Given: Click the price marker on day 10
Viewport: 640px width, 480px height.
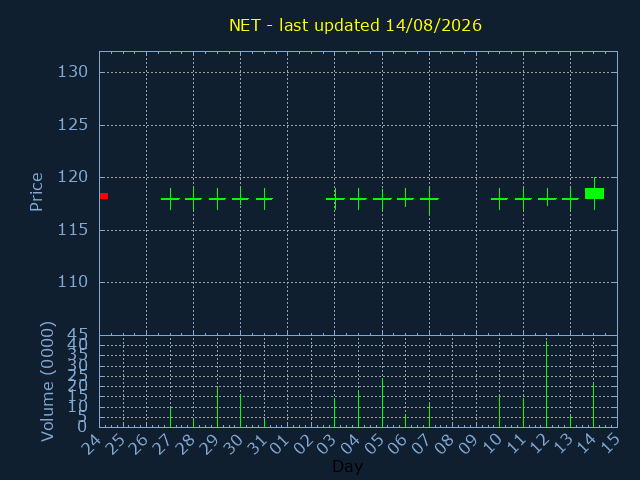Looking at the screenshot, I should 499,199.
